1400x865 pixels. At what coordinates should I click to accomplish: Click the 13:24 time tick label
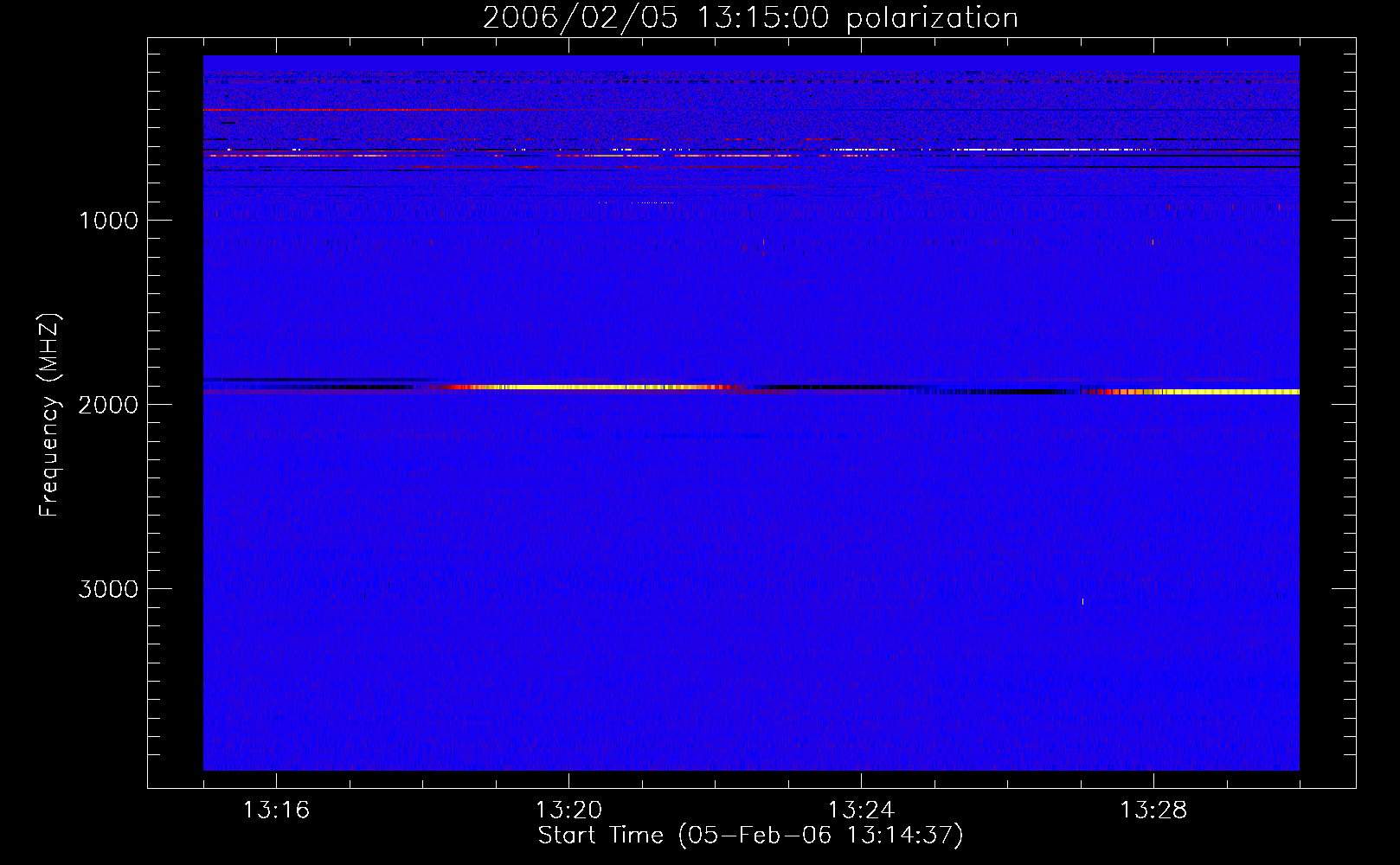861,811
